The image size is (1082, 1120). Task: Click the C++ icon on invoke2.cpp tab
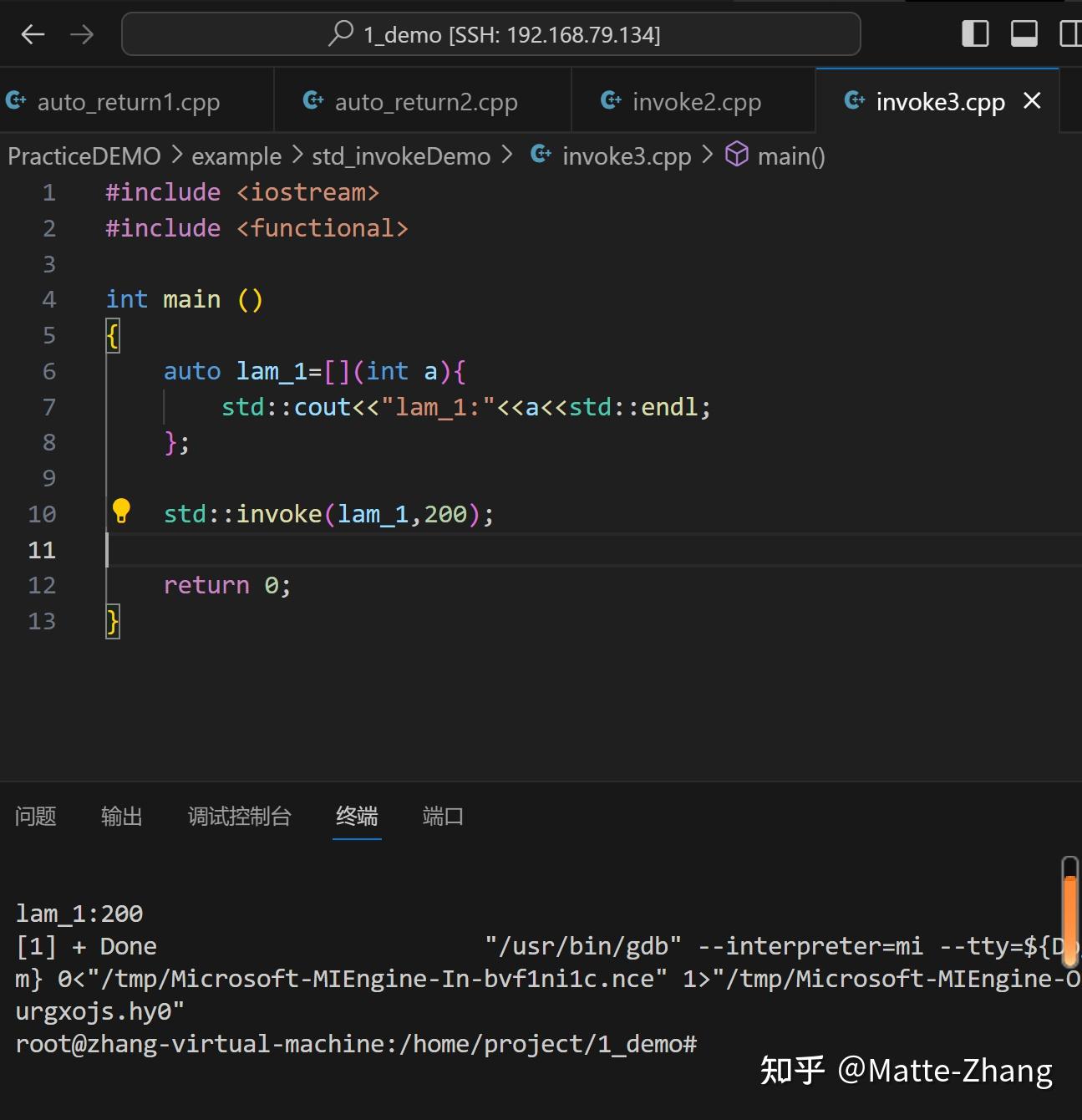point(610,100)
